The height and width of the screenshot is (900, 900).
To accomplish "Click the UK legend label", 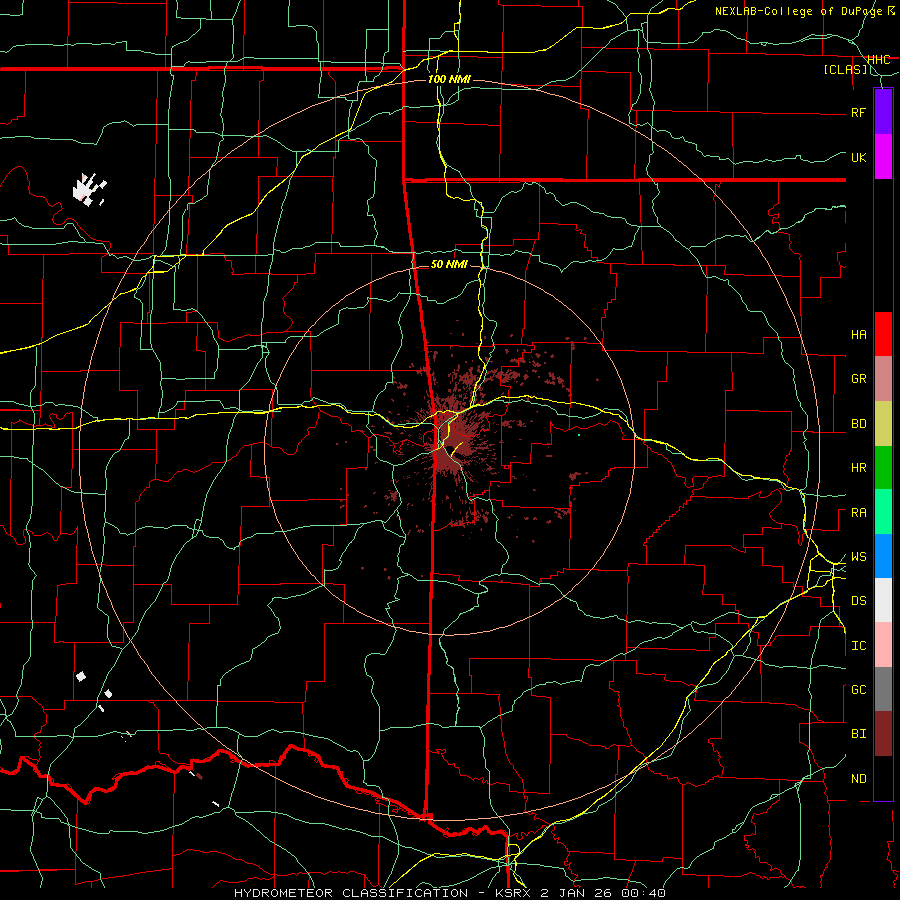I will pyautogui.click(x=858, y=157).
